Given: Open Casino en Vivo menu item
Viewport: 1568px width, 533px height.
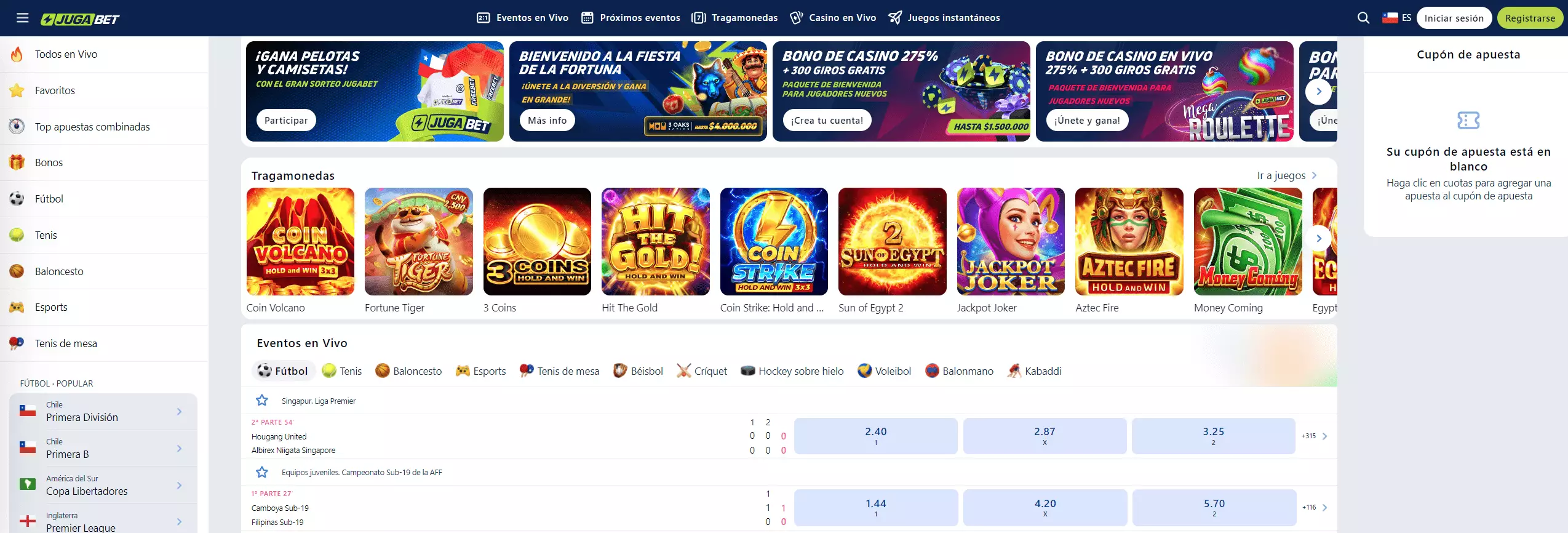Looking at the screenshot, I should click(x=833, y=18).
